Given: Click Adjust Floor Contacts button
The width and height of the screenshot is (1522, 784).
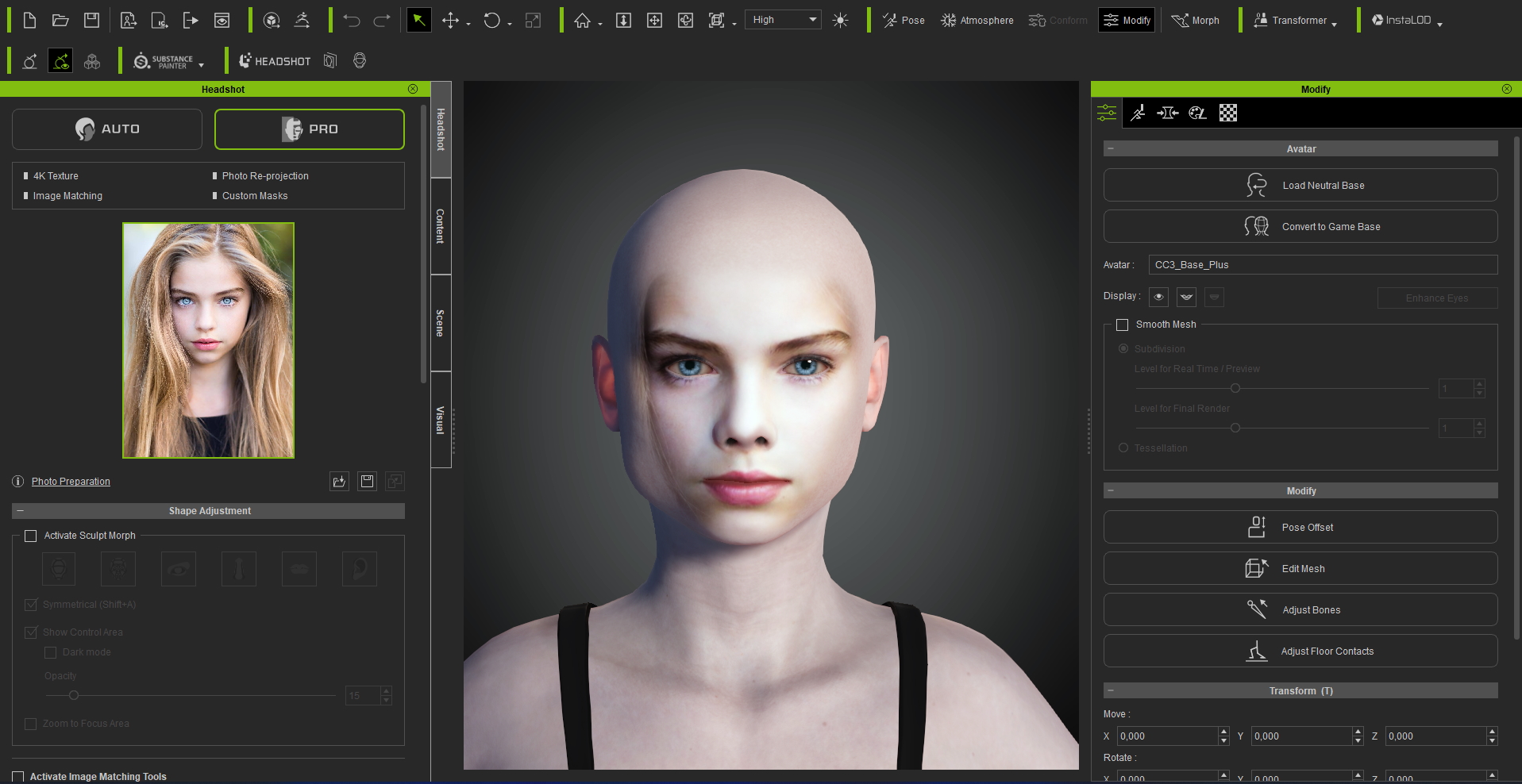Looking at the screenshot, I should [1300, 651].
